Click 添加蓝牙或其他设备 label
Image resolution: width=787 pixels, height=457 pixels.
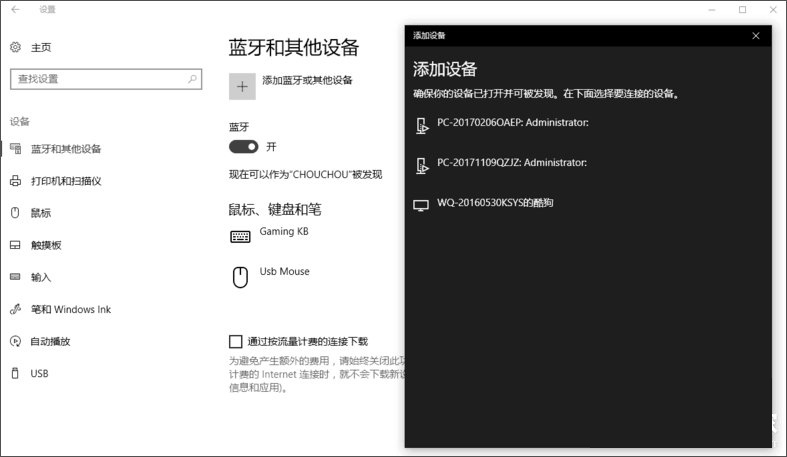307,80
